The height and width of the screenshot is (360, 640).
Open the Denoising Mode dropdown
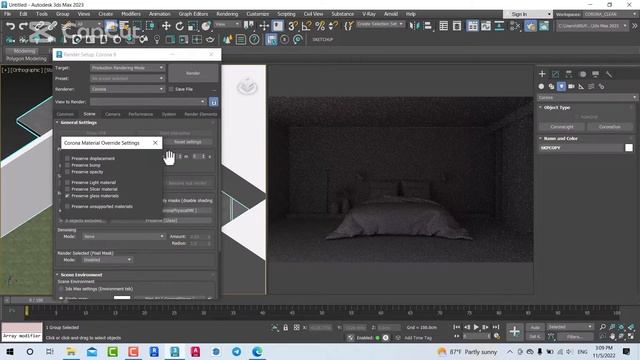coord(124,236)
